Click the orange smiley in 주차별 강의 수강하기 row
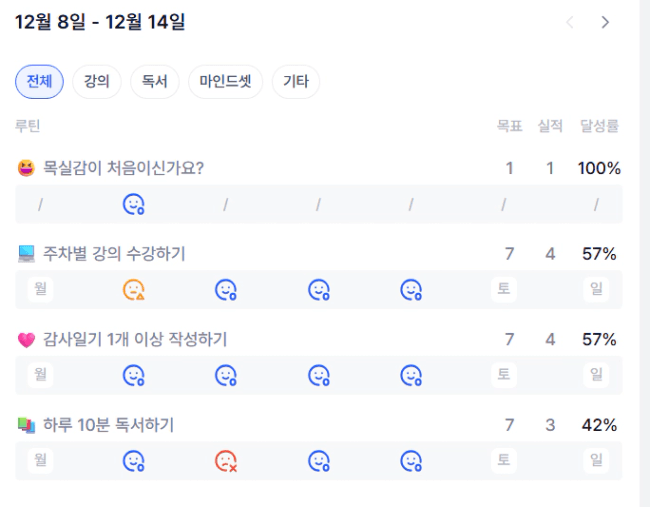650x507 pixels. click(133, 290)
